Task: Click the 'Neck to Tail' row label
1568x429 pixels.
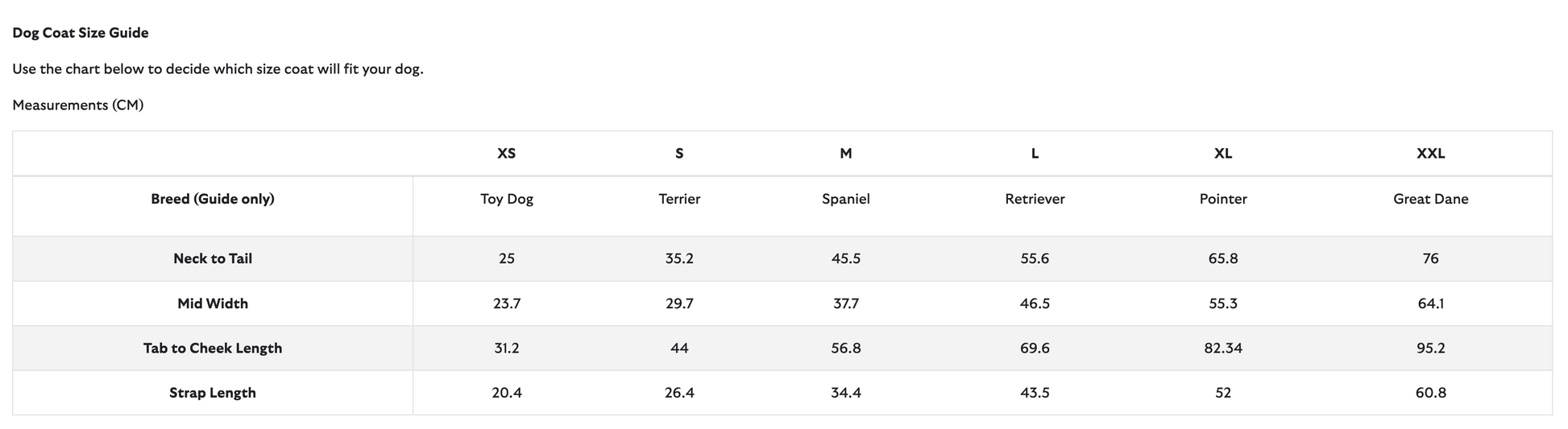Action: click(213, 258)
